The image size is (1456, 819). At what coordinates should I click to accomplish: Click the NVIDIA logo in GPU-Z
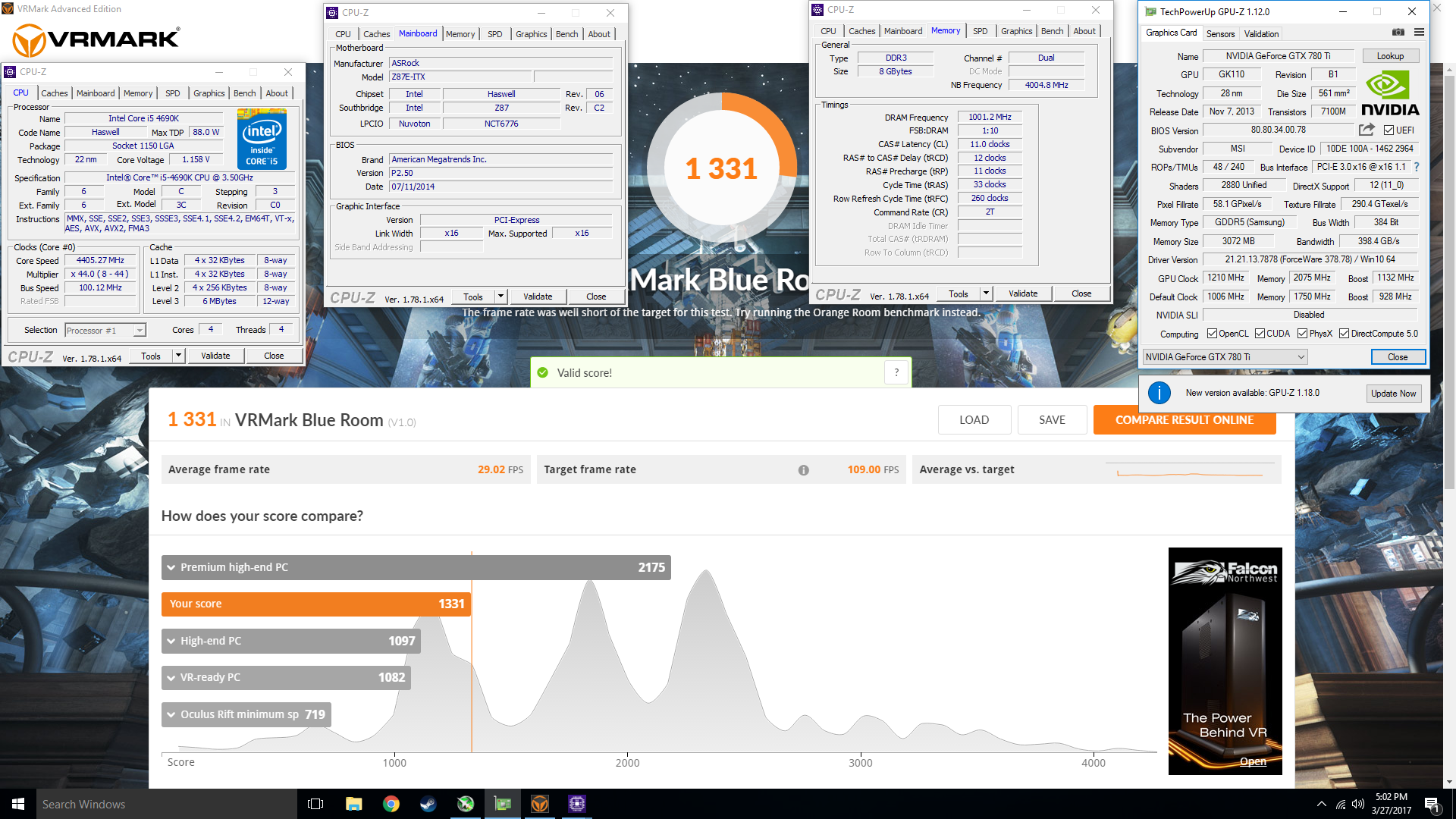click(x=1390, y=93)
